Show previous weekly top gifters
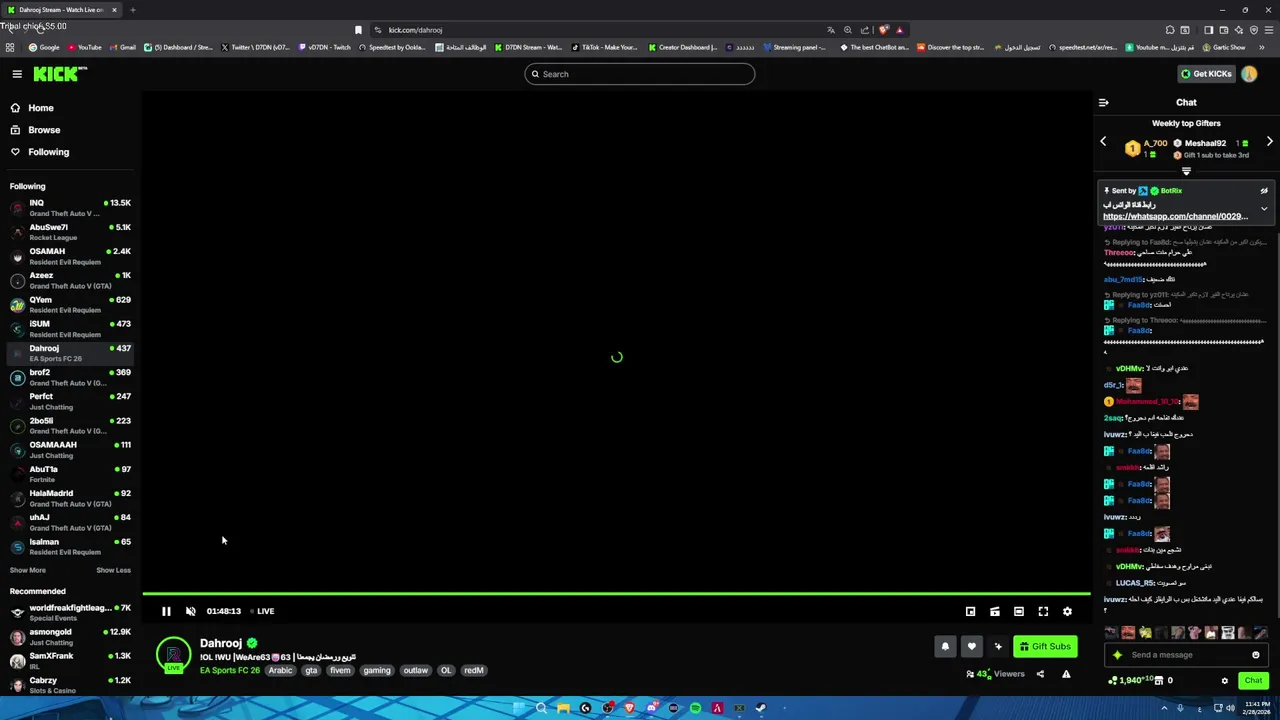 click(x=1104, y=142)
